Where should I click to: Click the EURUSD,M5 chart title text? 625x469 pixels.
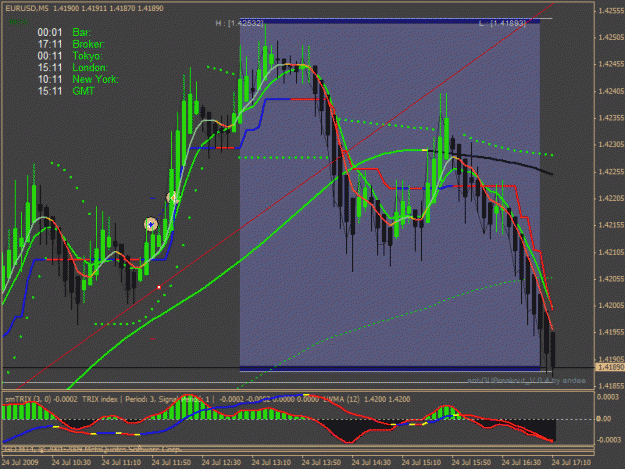pyautogui.click(x=27, y=8)
